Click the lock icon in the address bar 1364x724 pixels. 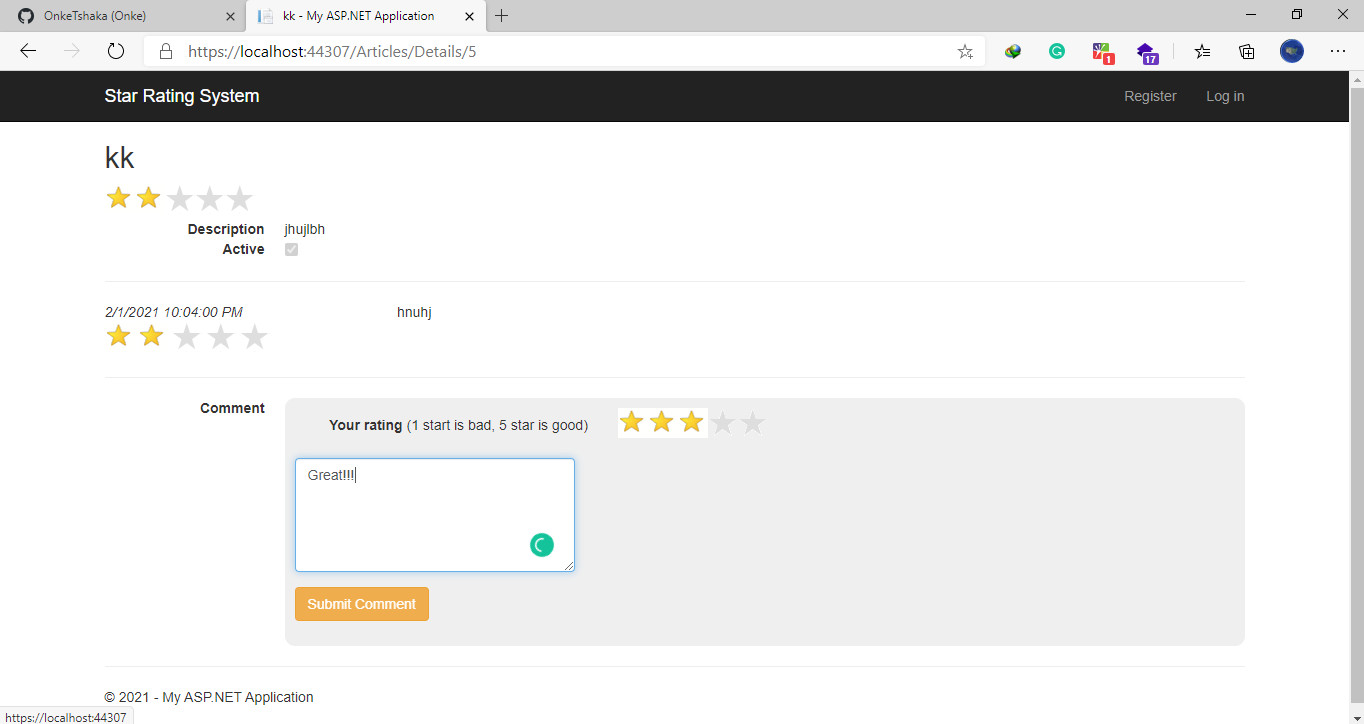tap(166, 51)
